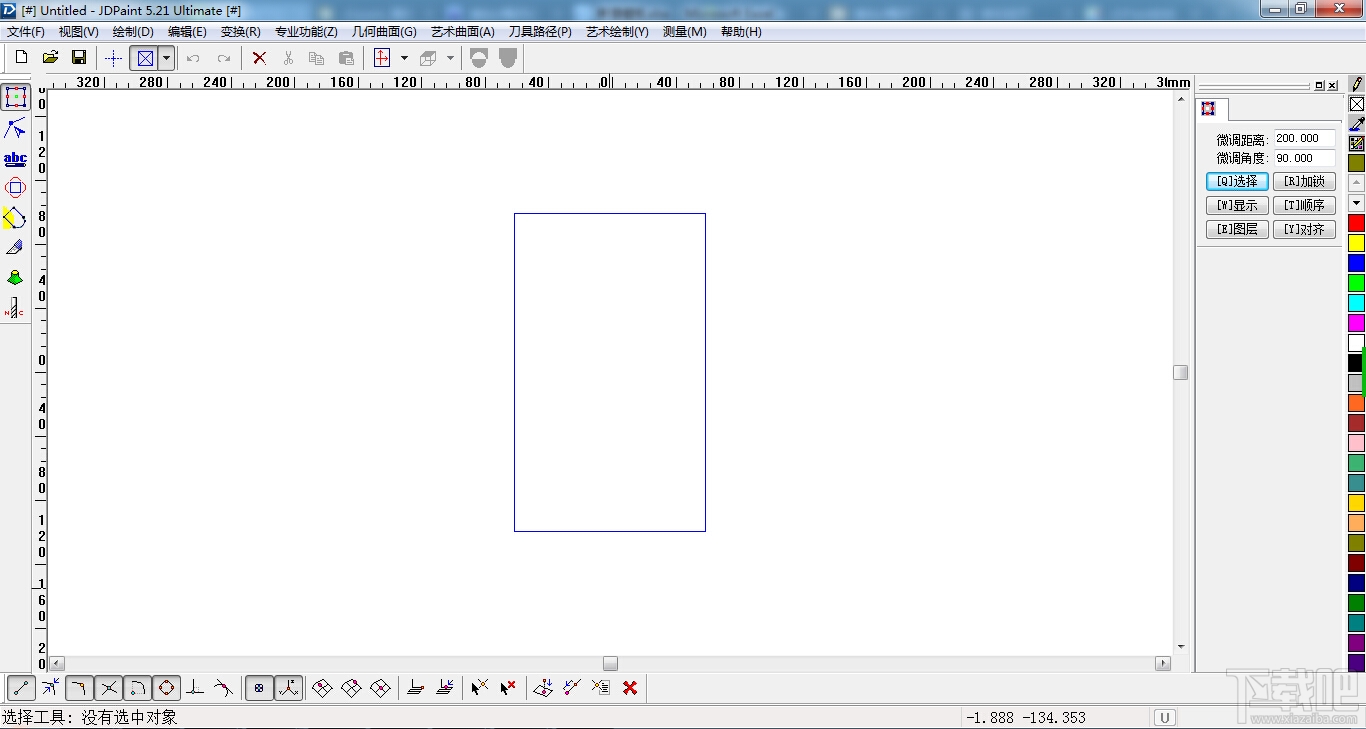The width and height of the screenshot is (1366, 729).
Task: Select the node editing arrow tool
Action: click(15, 128)
